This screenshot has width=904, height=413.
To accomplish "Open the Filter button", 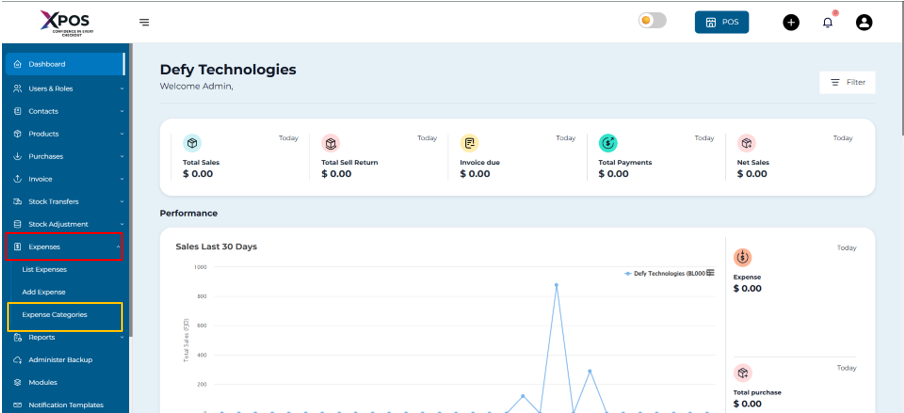I will (847, 82).
